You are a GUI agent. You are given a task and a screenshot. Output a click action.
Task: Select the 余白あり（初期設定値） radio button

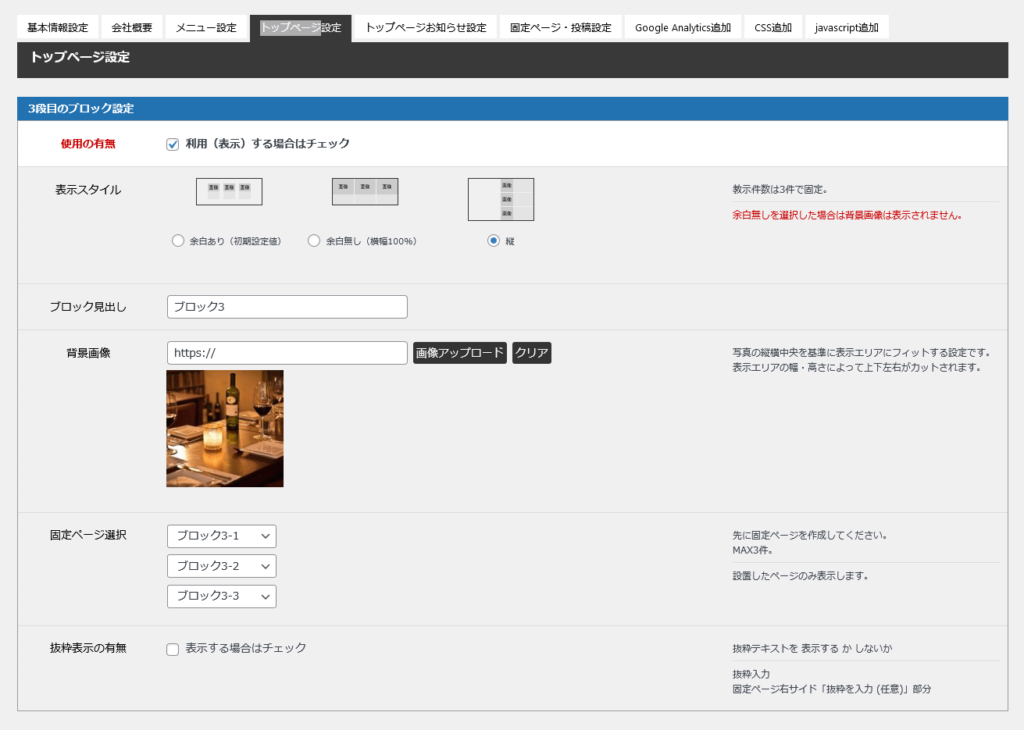coord(178,241)
